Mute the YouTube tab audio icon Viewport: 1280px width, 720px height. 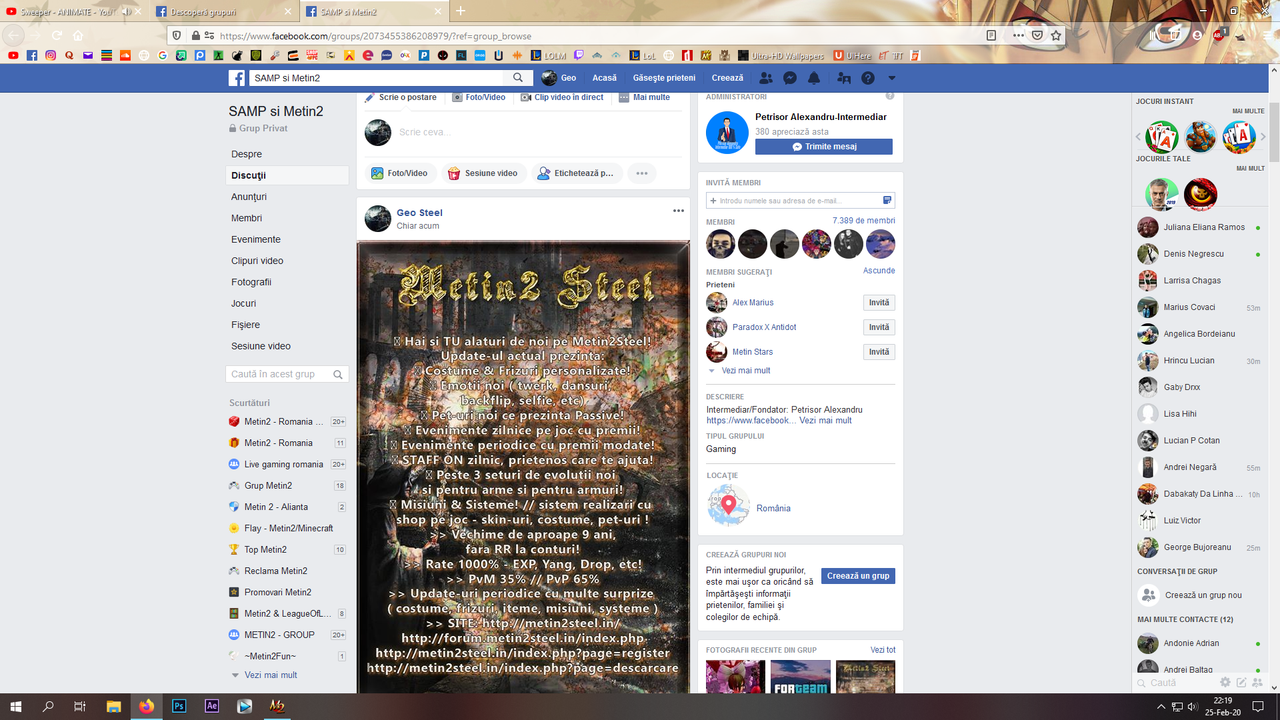(x=127, y=11)
